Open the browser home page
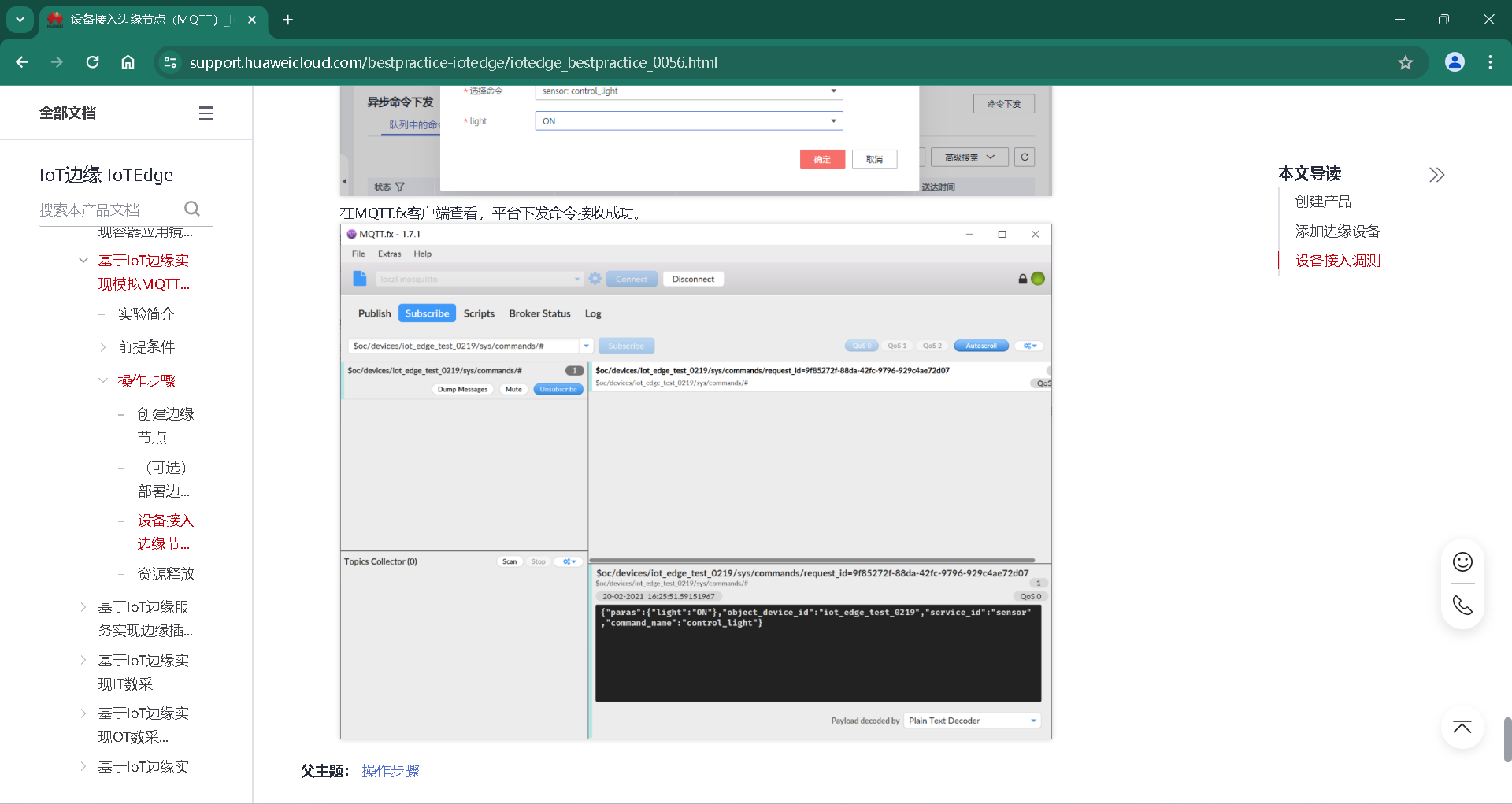Screen dimensions: 1512x804 point(128,62)
